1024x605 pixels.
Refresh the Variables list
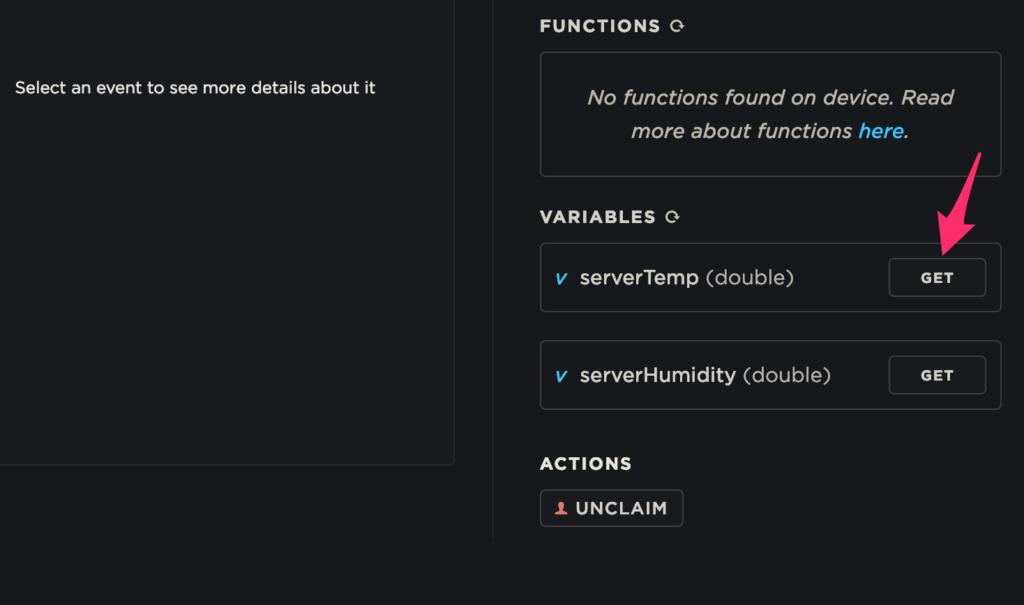click(x=673, y=217)
